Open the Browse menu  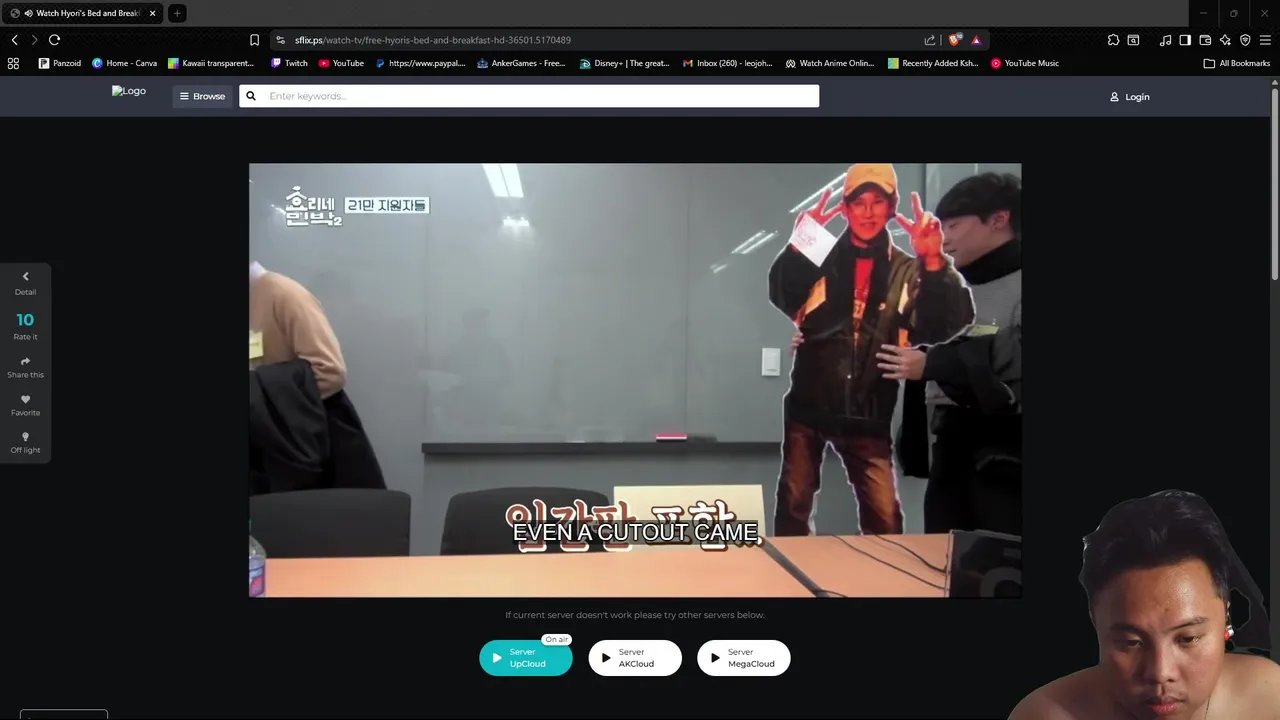pos(202,96)
